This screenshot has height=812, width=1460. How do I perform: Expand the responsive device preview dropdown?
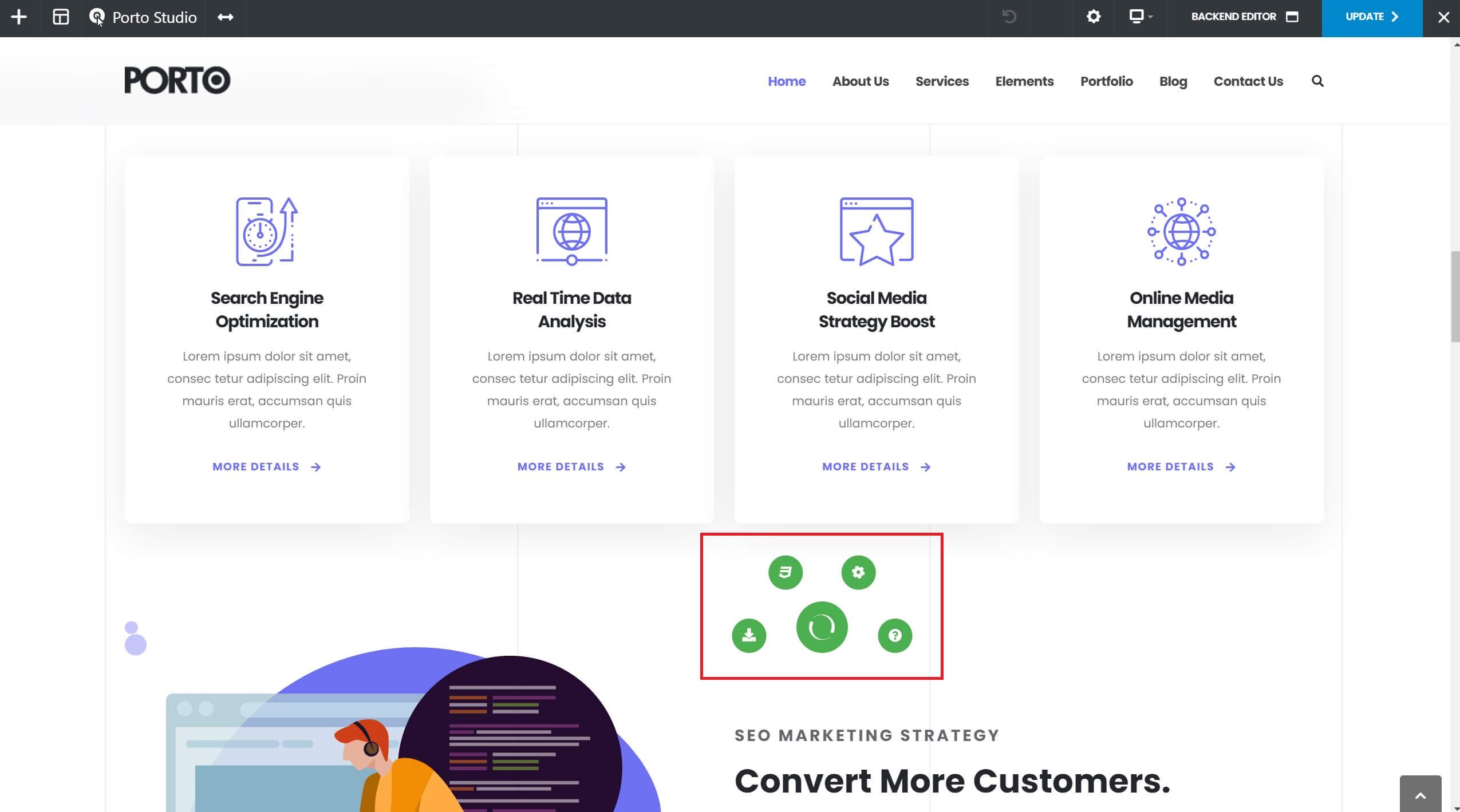point(1140,17)
